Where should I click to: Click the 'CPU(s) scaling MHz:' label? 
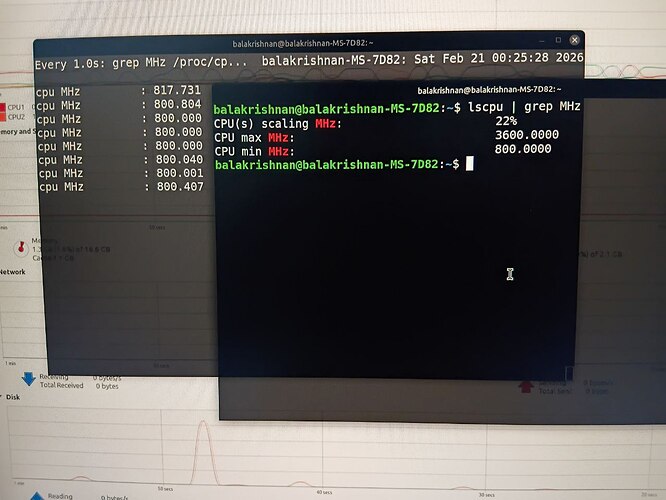pyautogui.click(x=278, y=124)
